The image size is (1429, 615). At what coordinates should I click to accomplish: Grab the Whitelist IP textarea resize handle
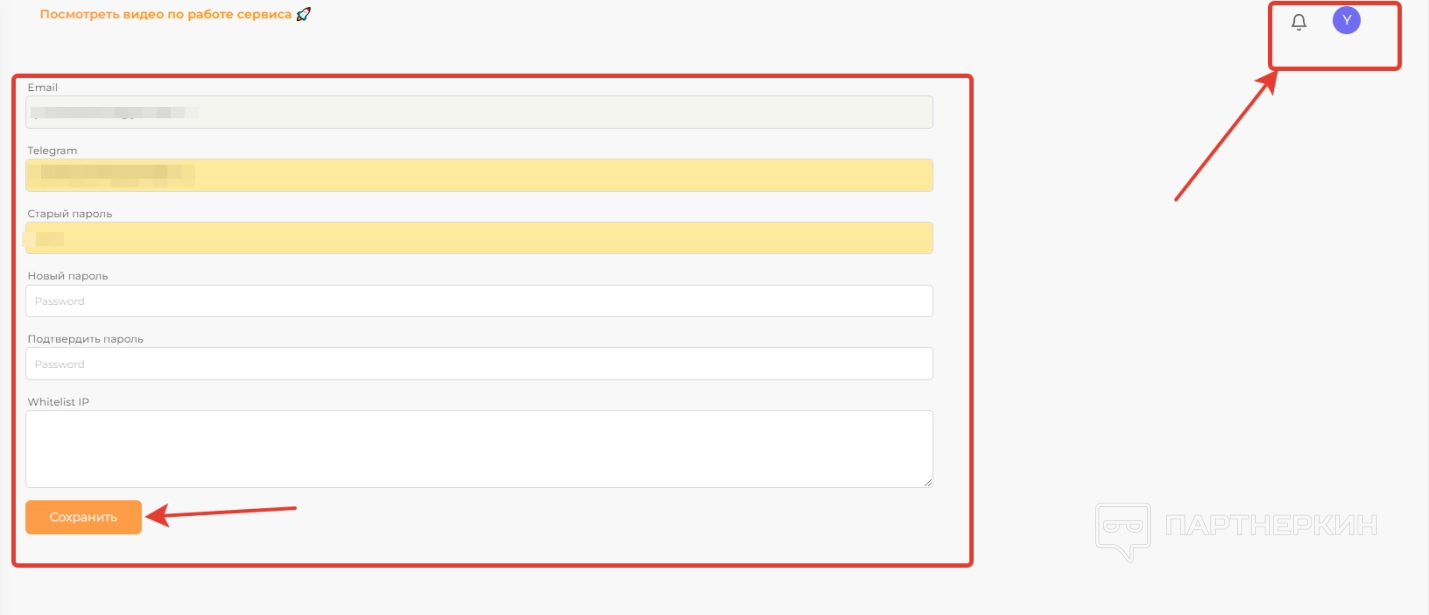(927, 481)
